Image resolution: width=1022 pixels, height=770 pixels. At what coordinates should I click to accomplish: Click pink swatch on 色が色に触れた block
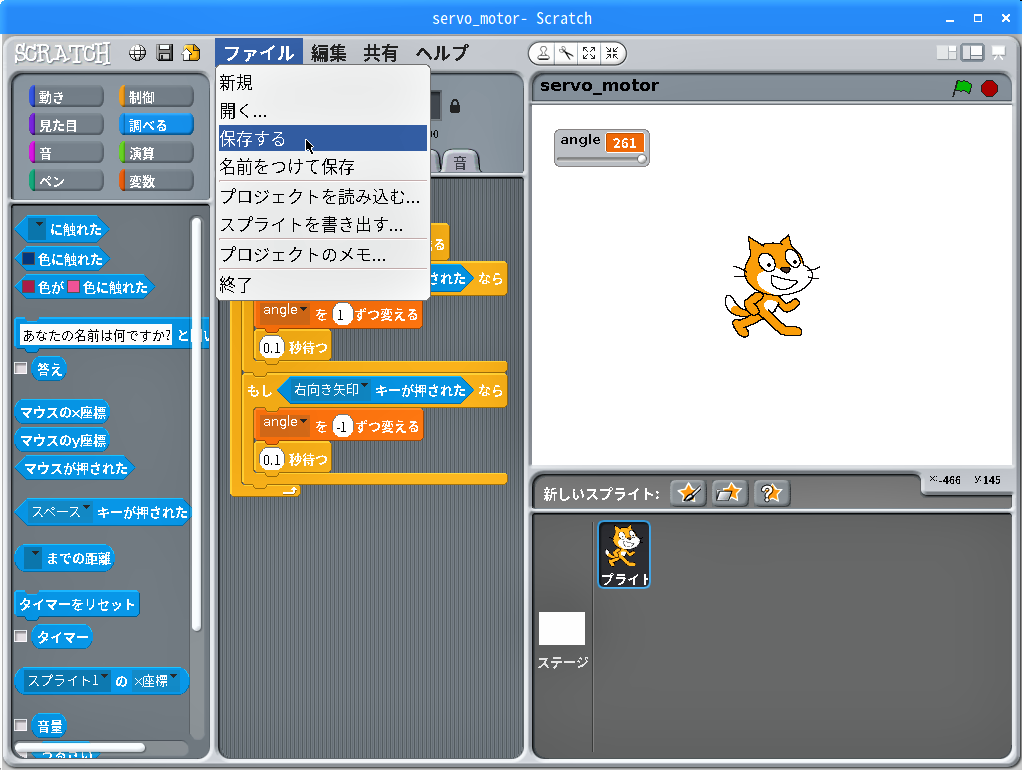click(74, 287)
